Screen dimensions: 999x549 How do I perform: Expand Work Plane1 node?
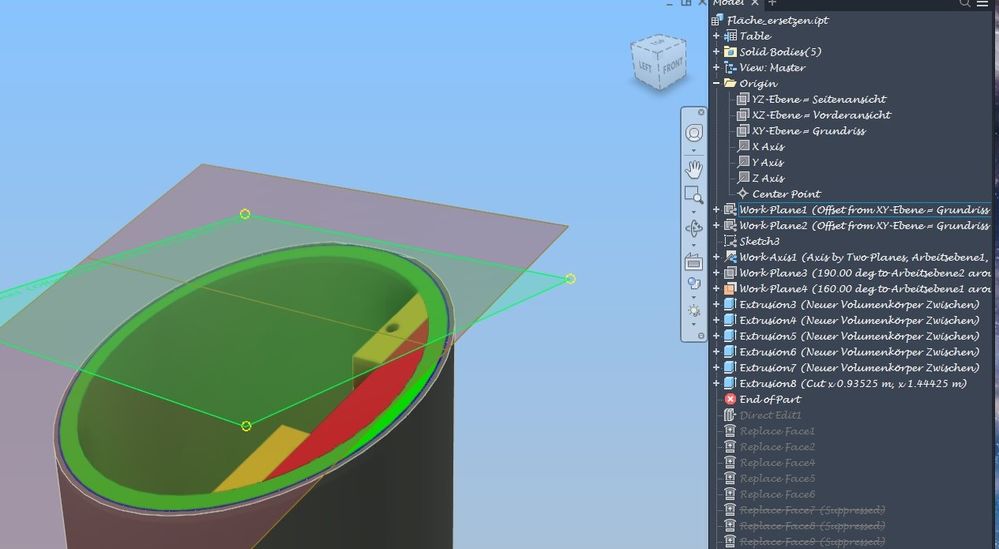[716, 210]
